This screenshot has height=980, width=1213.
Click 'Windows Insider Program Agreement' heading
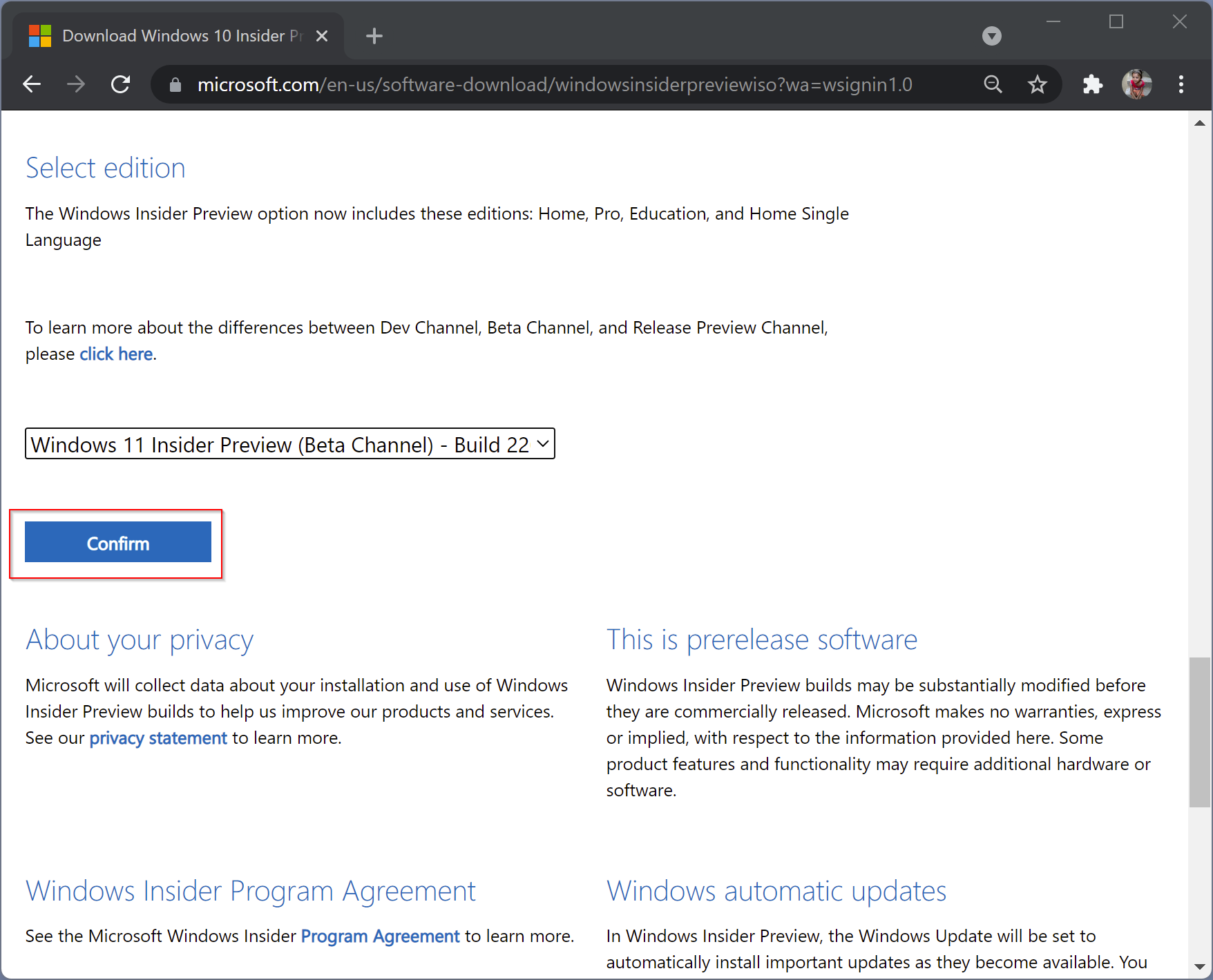point(251,891)
